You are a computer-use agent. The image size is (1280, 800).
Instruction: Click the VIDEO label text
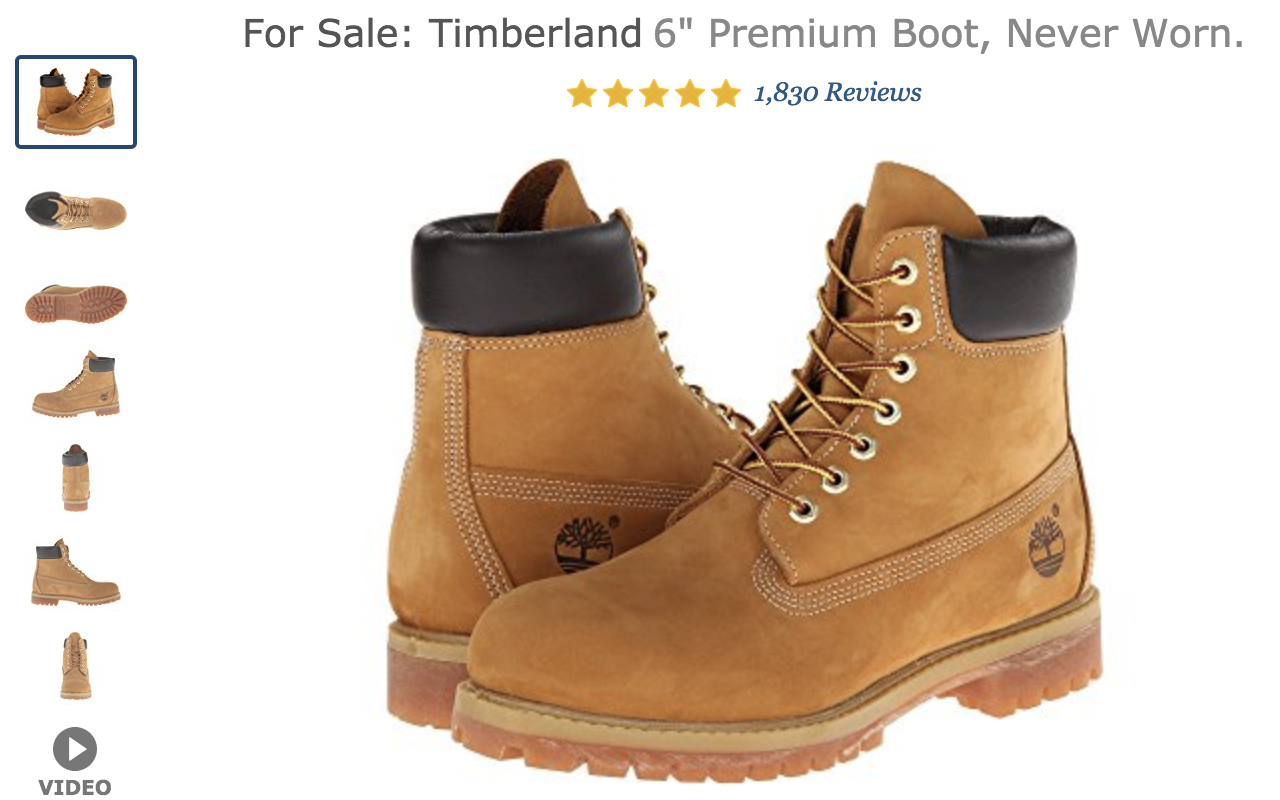[75, 787]
